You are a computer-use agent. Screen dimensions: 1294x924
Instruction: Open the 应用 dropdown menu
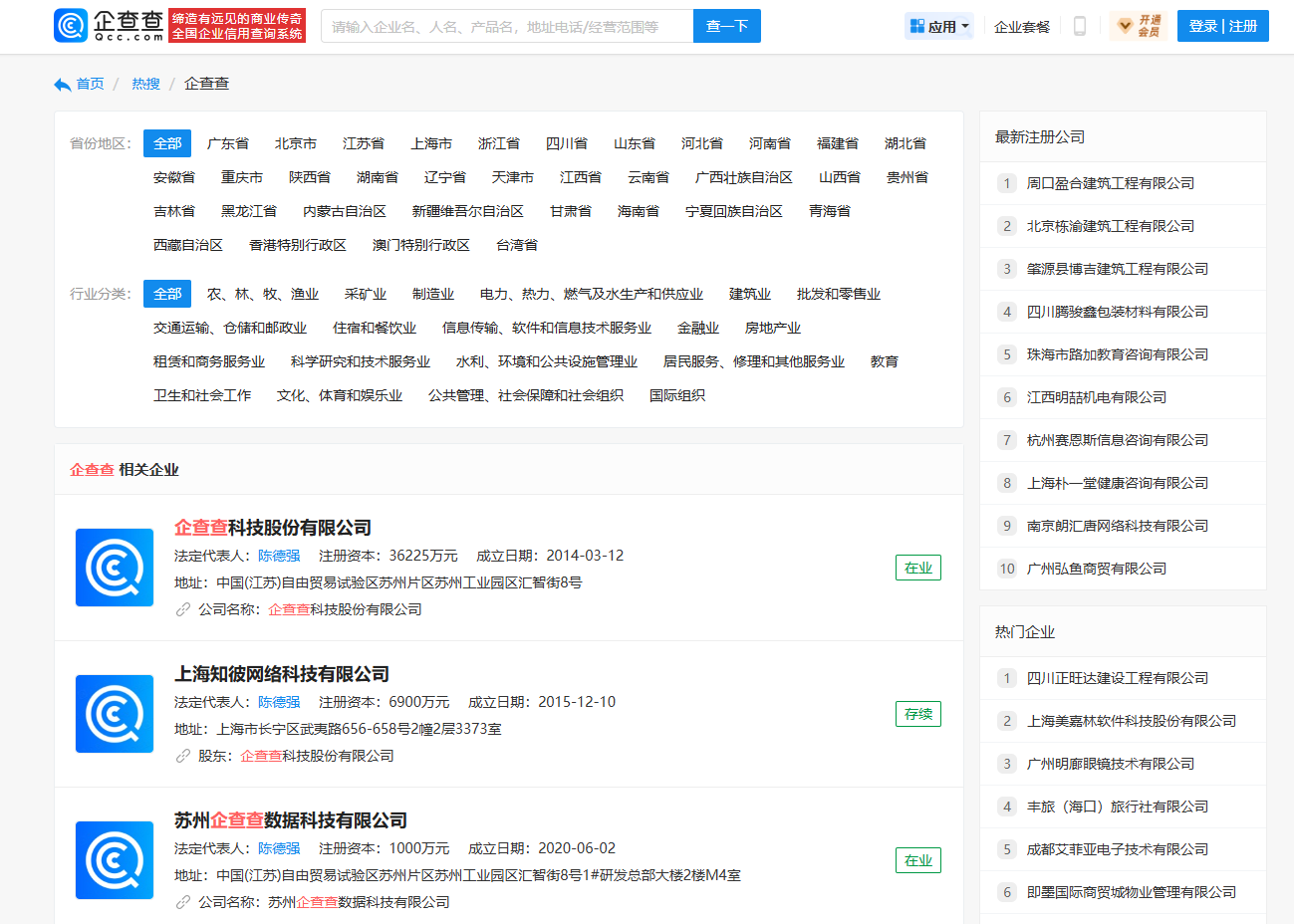[939, 27]
